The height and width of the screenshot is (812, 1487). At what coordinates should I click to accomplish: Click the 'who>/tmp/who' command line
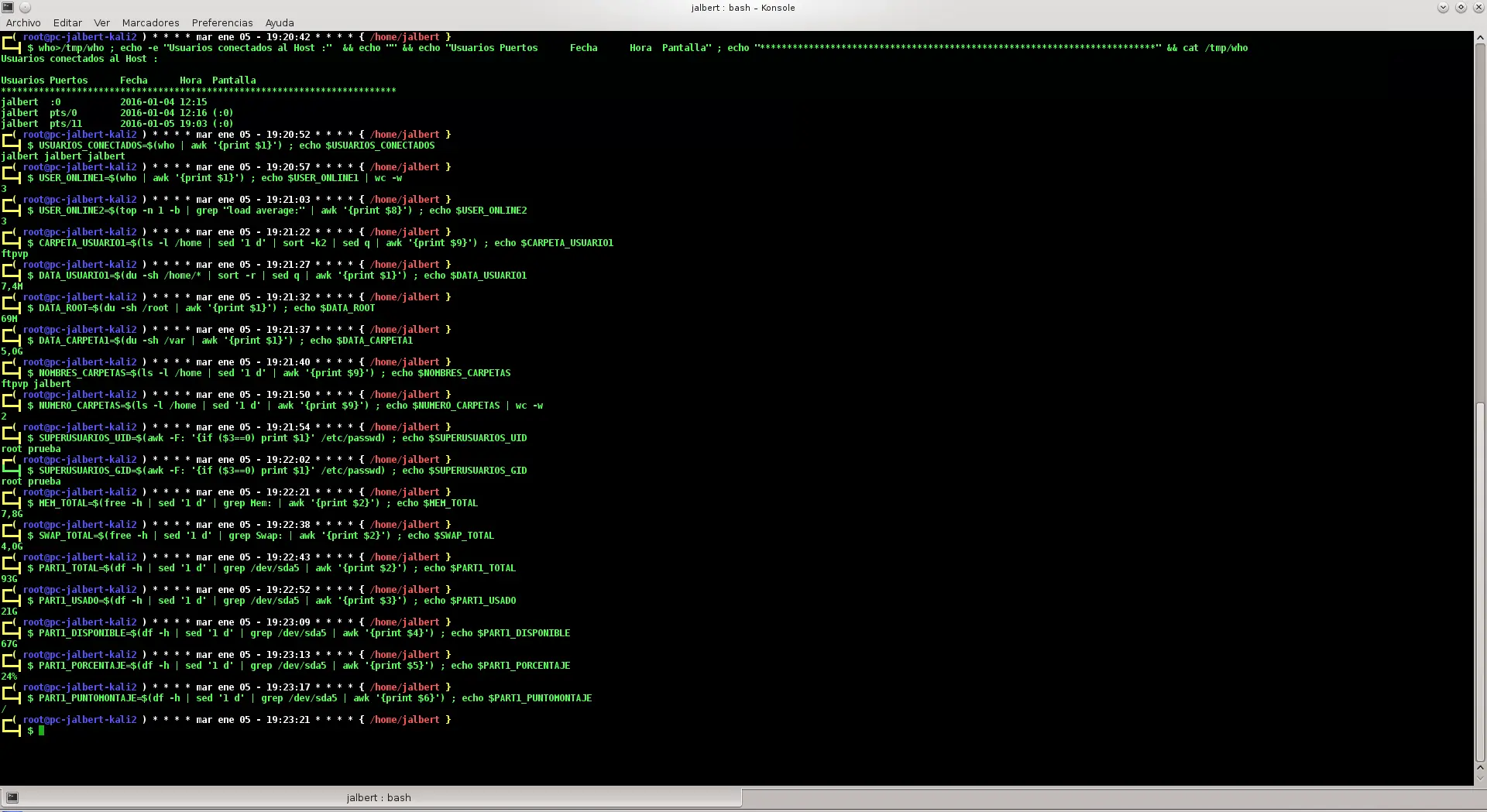(x=637, y=48)
